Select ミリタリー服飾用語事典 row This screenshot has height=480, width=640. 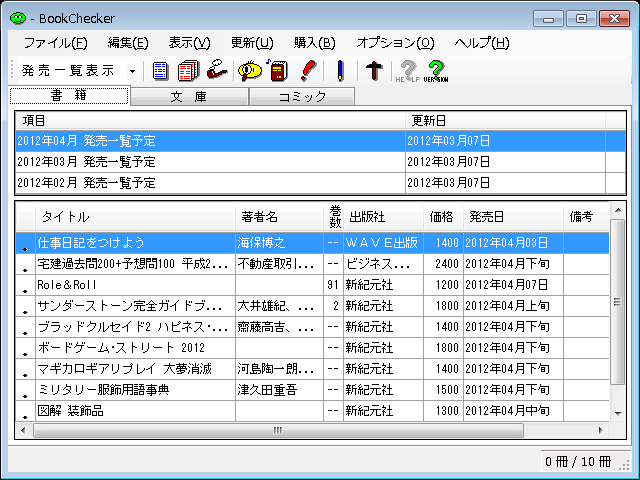coord(312,390)
